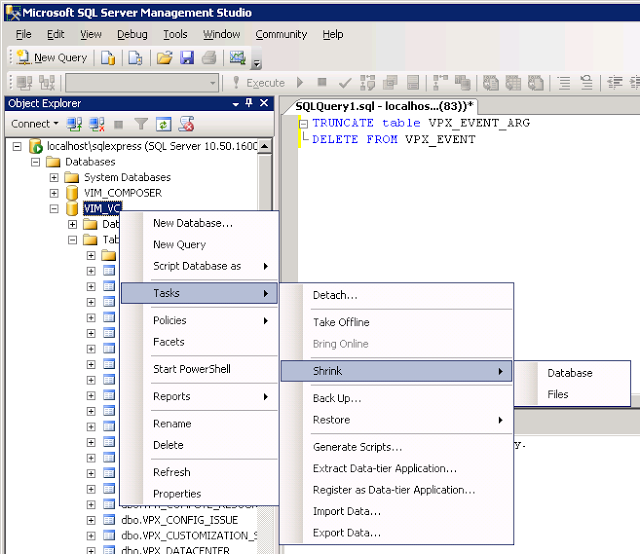Screen dimensions: 640x554
Task: Pin the Object Explorer panel
Action: point(249,103)
